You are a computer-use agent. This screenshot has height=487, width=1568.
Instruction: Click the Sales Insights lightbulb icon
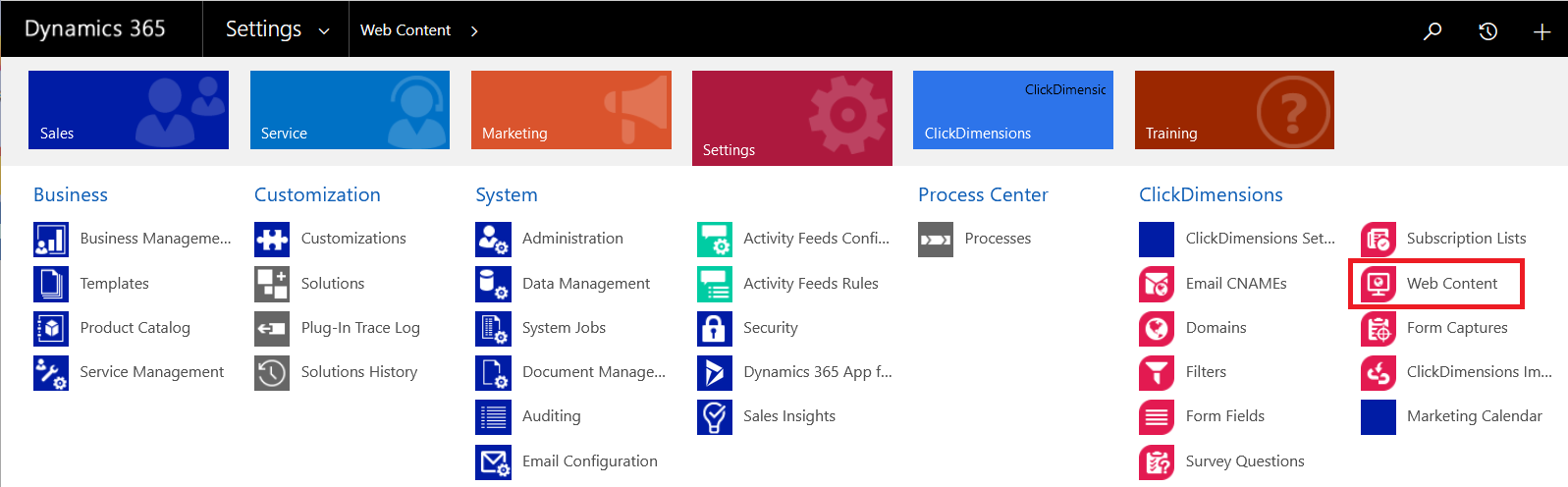click(715, 416)
